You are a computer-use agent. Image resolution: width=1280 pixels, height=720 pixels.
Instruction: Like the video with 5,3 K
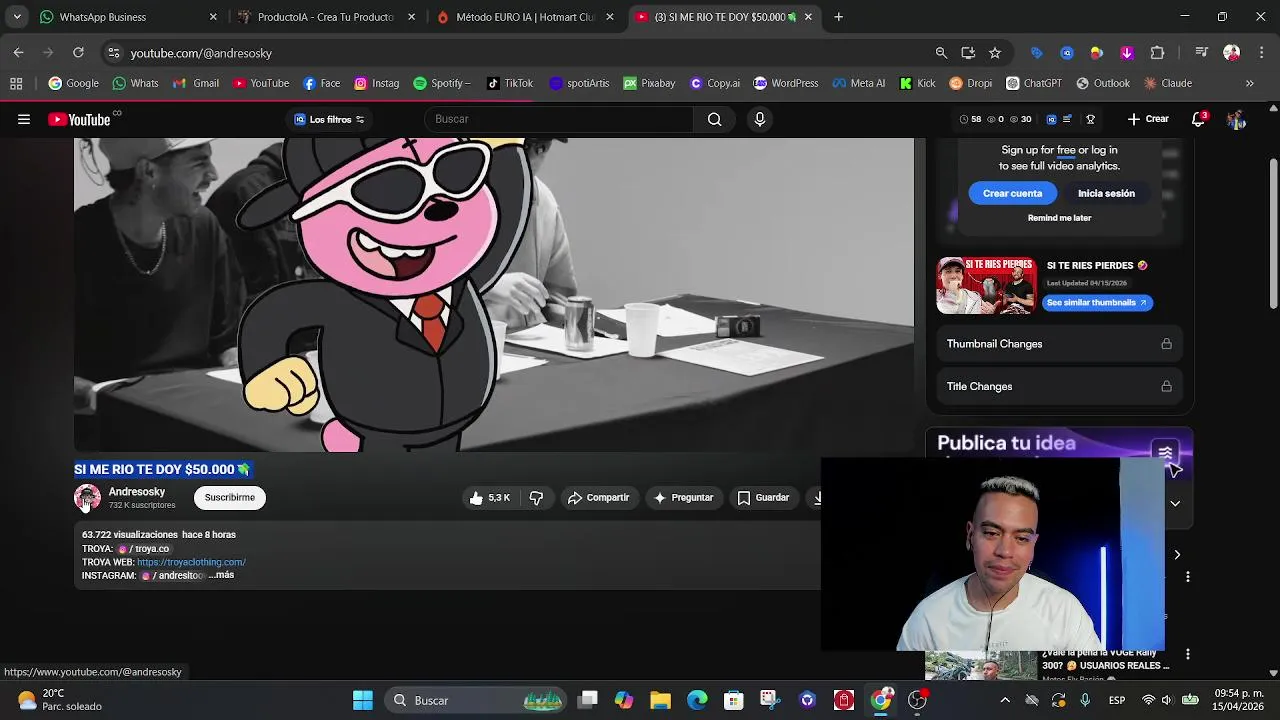point(490,498)
